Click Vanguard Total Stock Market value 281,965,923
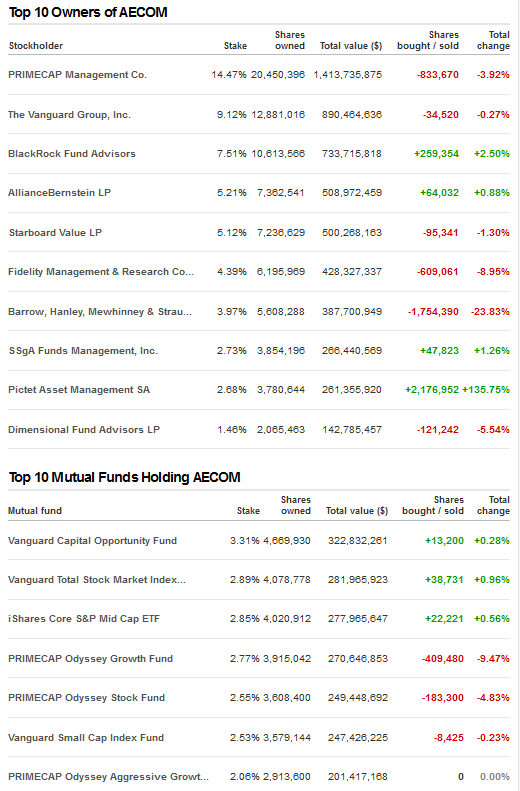Screen dimensions: 520x791 358,580
